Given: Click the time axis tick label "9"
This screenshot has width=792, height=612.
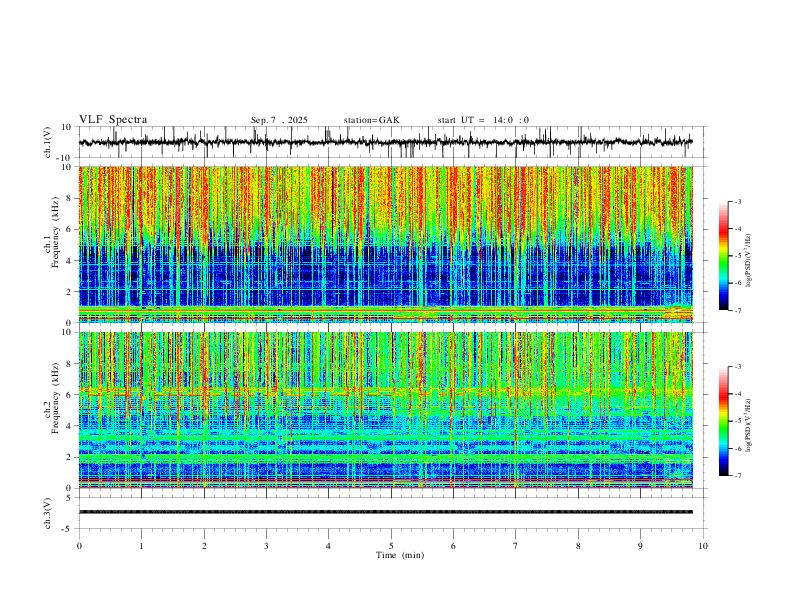Looking at the screenshot, I should point(640,546).
